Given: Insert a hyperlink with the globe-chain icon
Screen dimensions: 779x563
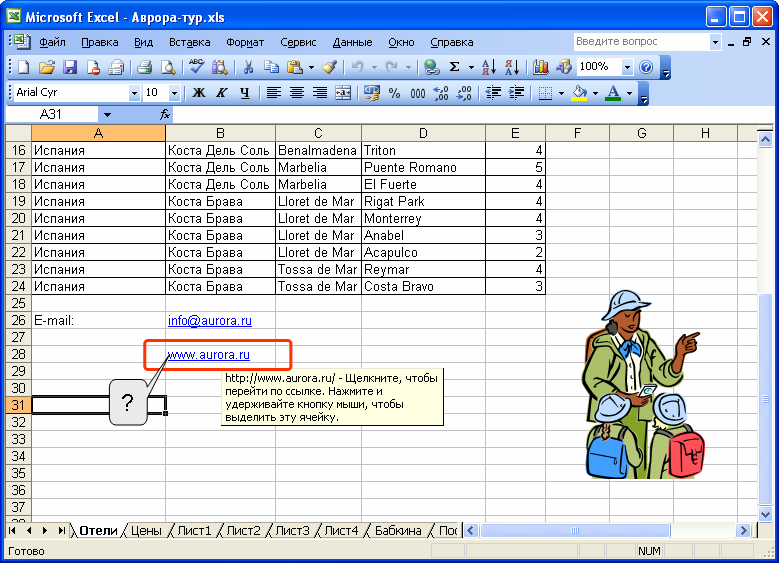Looking at the screenshot, I should 431,67.
